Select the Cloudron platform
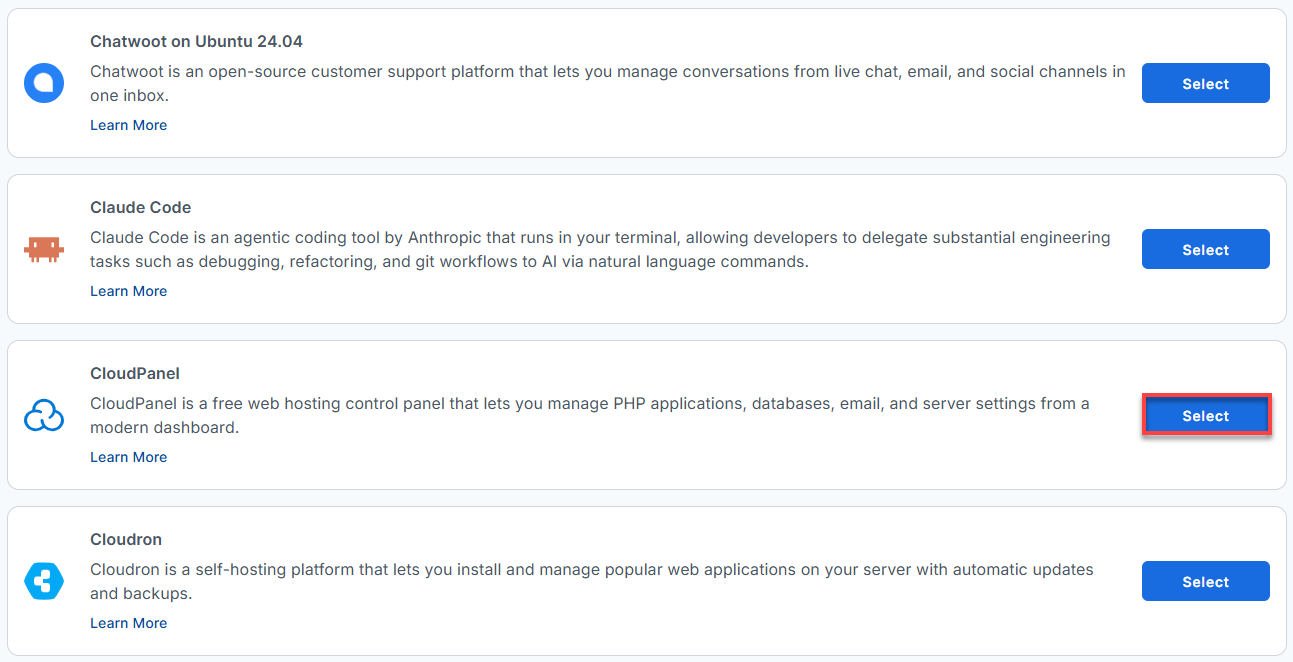The width and height of the screenshot is (1293, 662). pyautogui.click(x=1206, y=582)
